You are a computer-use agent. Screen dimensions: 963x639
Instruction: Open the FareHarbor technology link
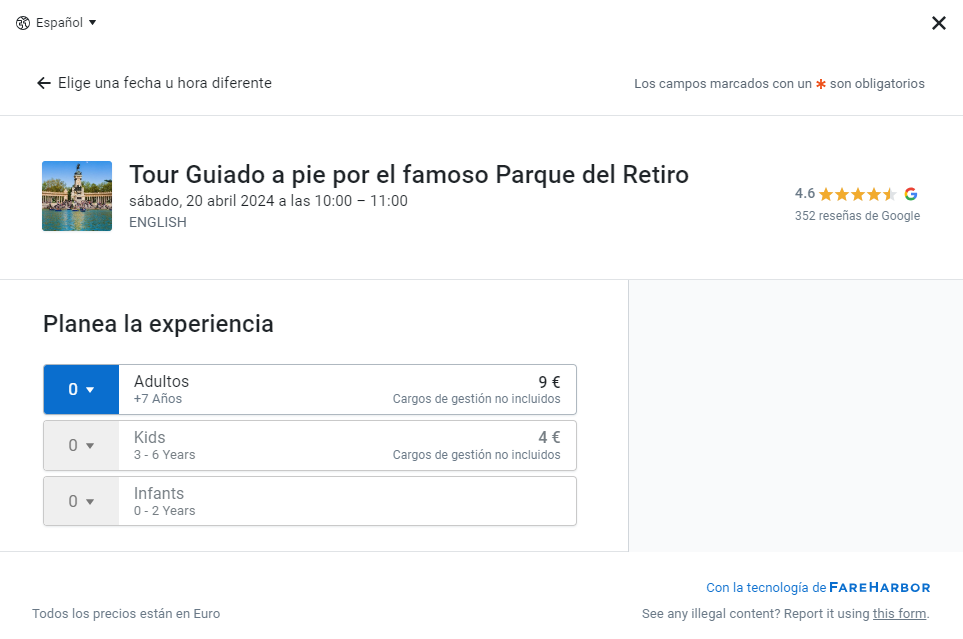point(879,588)
